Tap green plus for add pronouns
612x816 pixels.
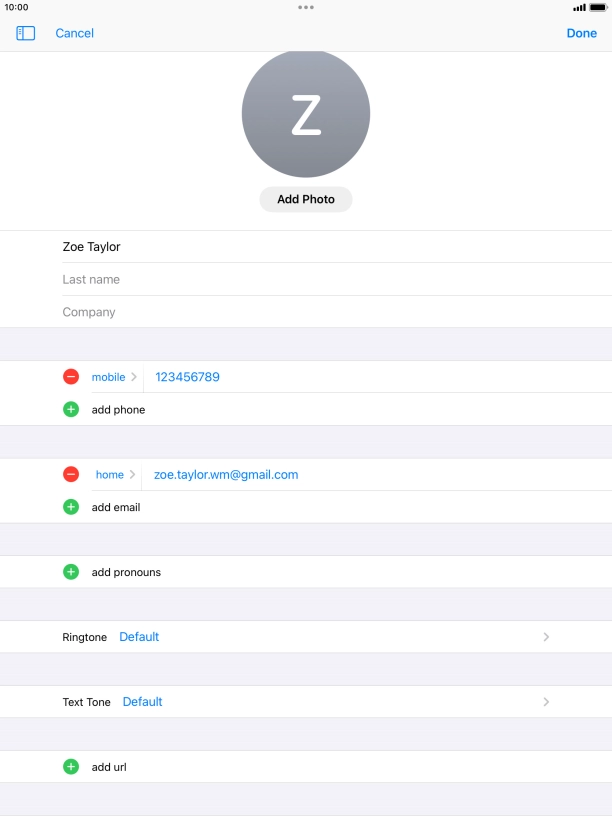coord(71,572)
